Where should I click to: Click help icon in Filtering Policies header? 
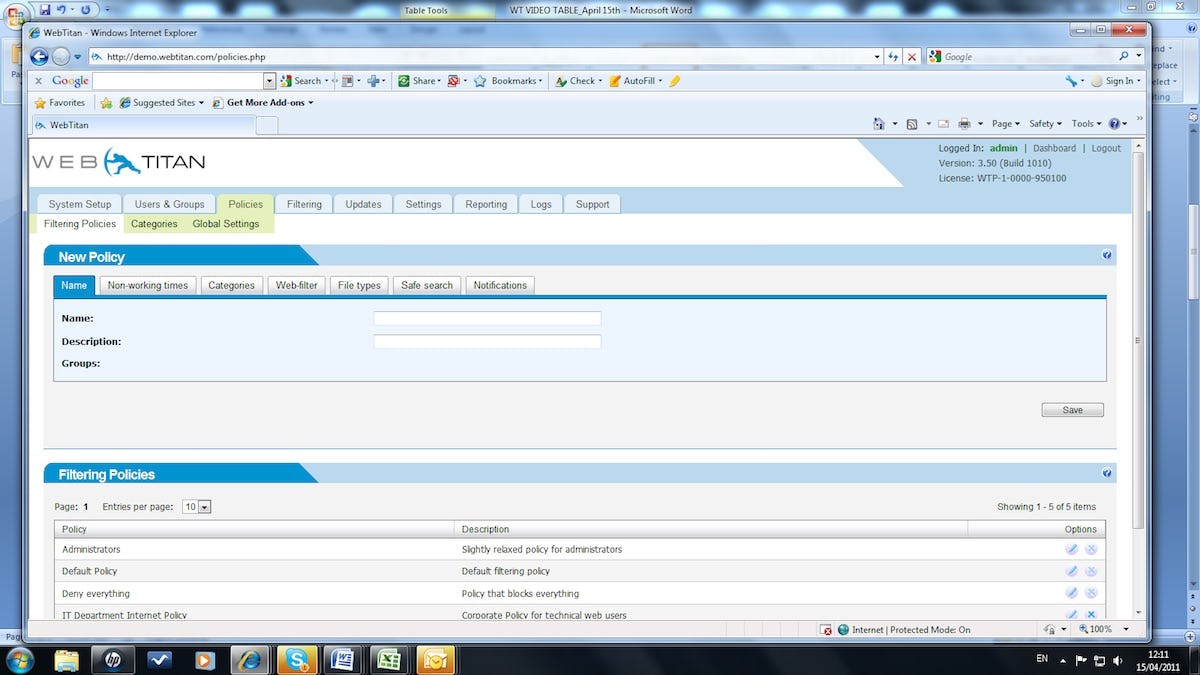tap(1107, 473)
